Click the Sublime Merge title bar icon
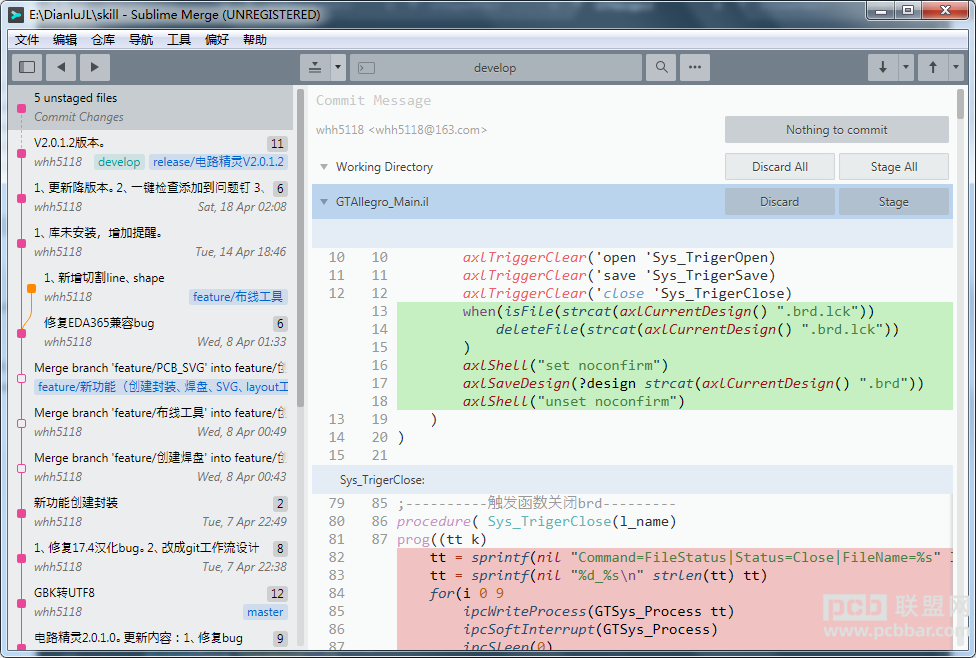This screenshot has height=658, width=976. [17, 14]
